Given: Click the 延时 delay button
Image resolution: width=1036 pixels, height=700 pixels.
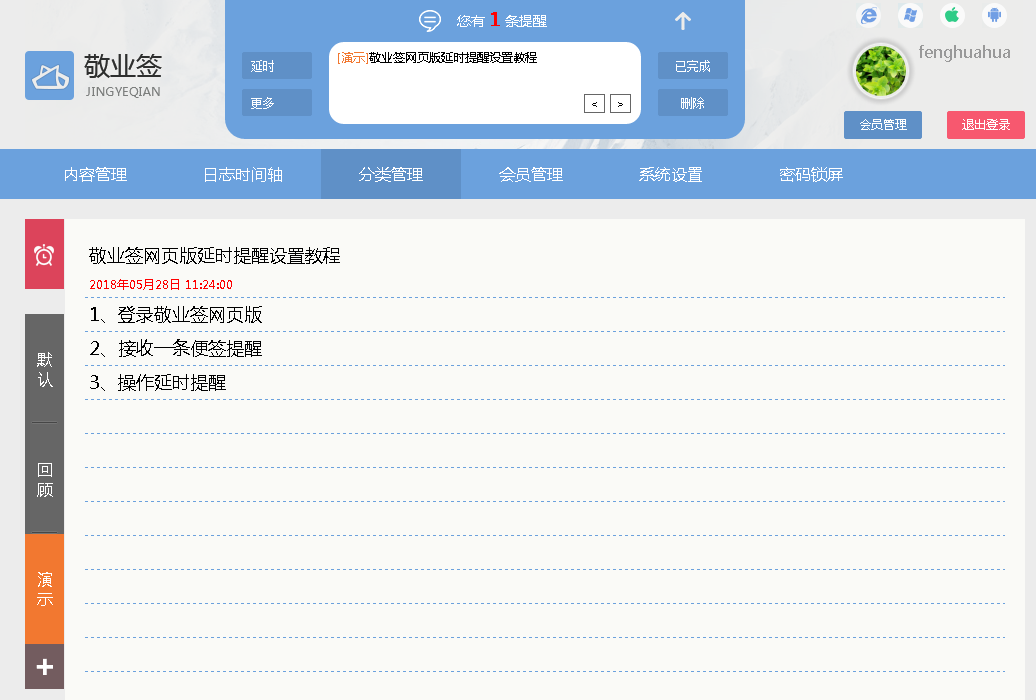Looking at the screenshot, I should coord(277,66).
